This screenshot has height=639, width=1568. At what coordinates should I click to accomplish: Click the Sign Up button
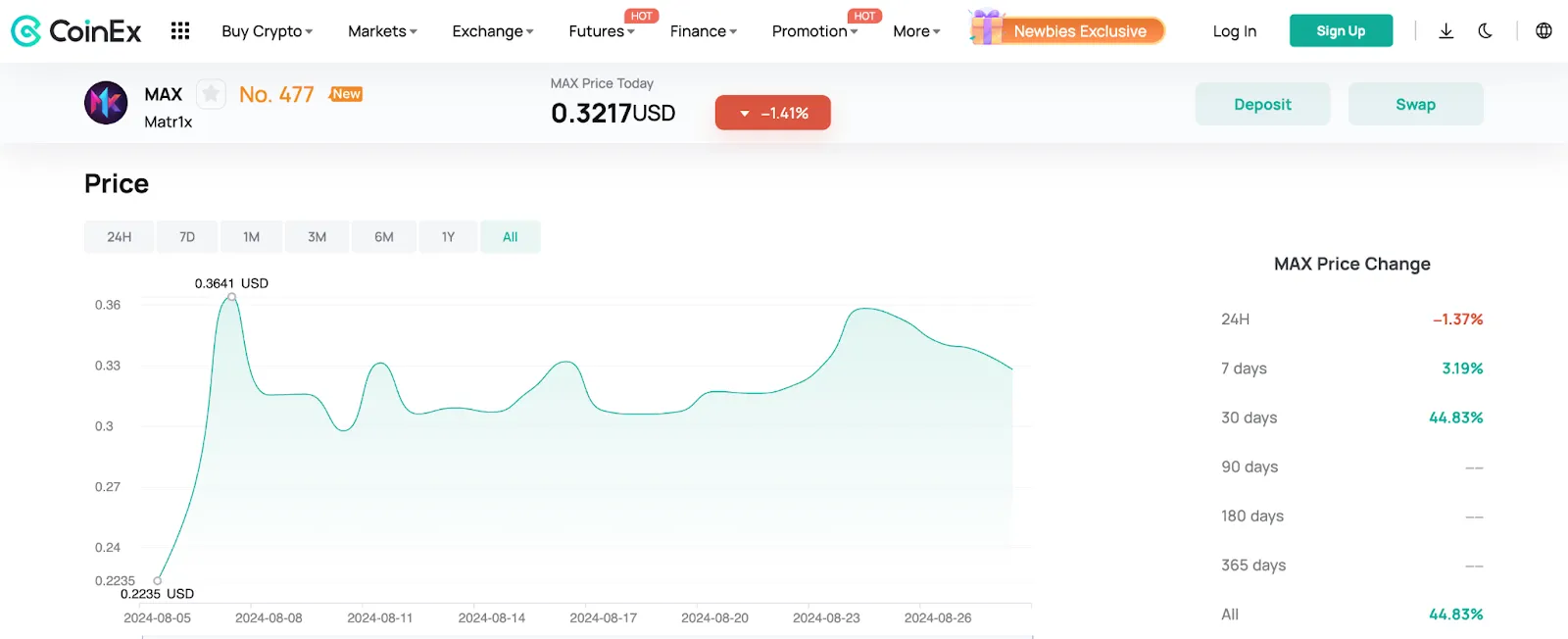point(1341,31)
